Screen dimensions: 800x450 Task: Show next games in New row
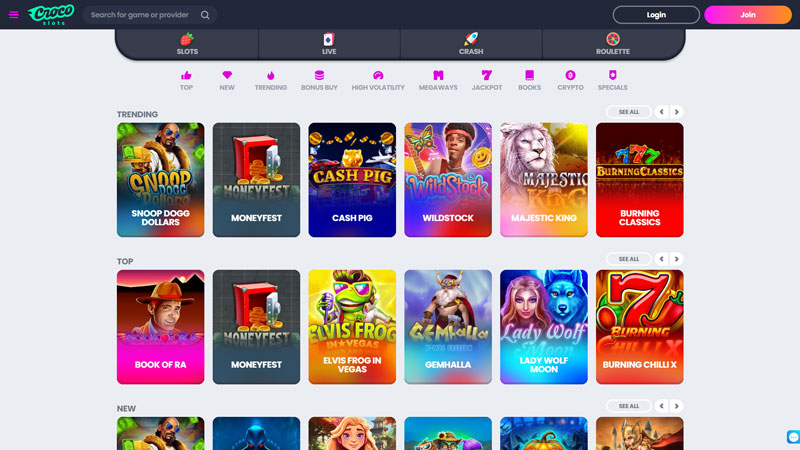677,406
